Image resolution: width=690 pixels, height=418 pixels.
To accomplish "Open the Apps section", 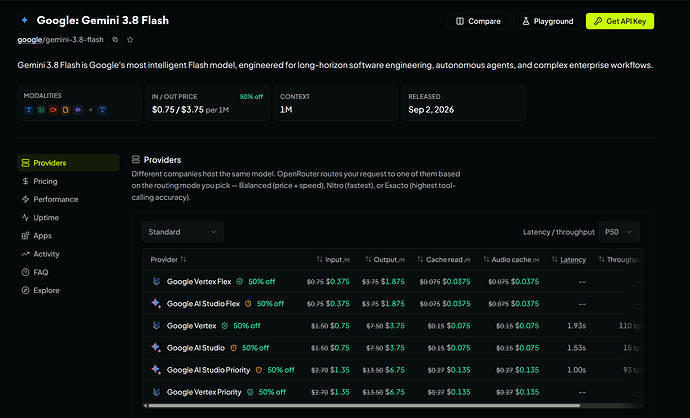I will 68,236.
